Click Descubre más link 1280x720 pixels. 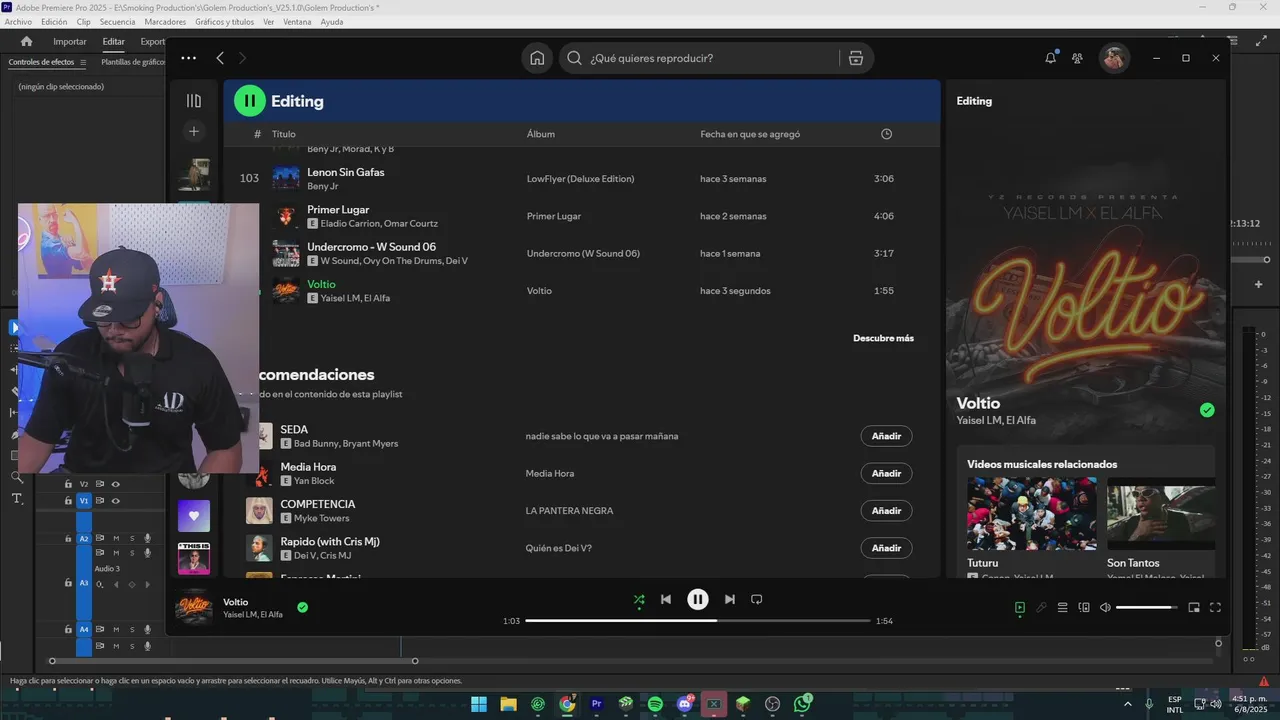coord(883,338)
